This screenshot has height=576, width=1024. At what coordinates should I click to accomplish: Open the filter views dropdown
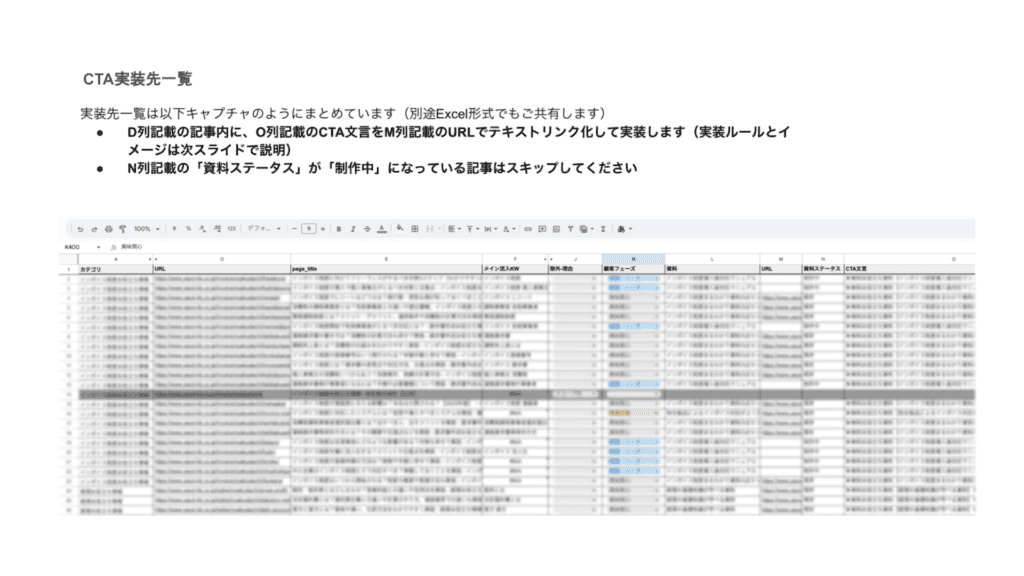click(586, 229)
